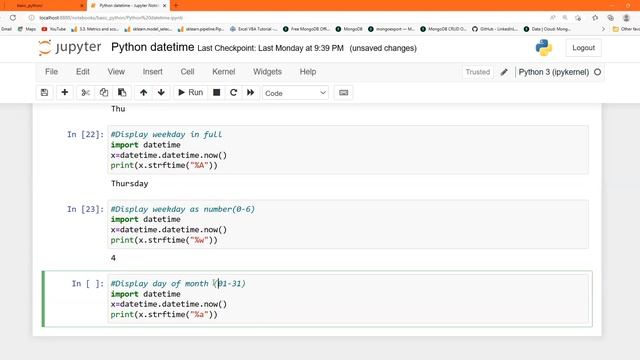
Task: Click the Python 3 (ipykernel) kernel name
Action: [x=554, y=72]
